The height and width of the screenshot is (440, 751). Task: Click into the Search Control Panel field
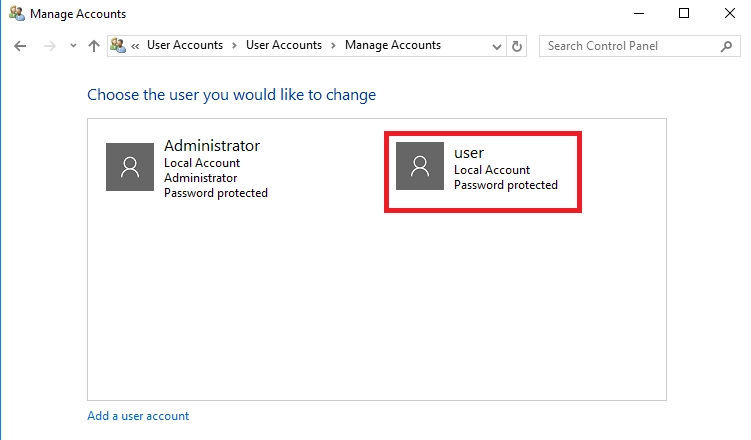628,46
